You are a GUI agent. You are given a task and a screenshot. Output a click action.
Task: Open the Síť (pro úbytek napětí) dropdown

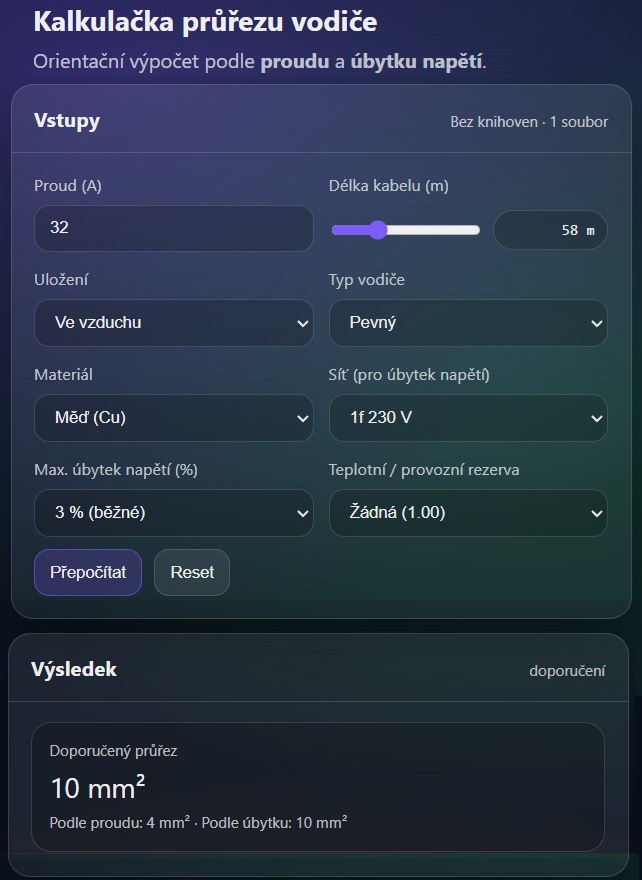tap(468, 418)
